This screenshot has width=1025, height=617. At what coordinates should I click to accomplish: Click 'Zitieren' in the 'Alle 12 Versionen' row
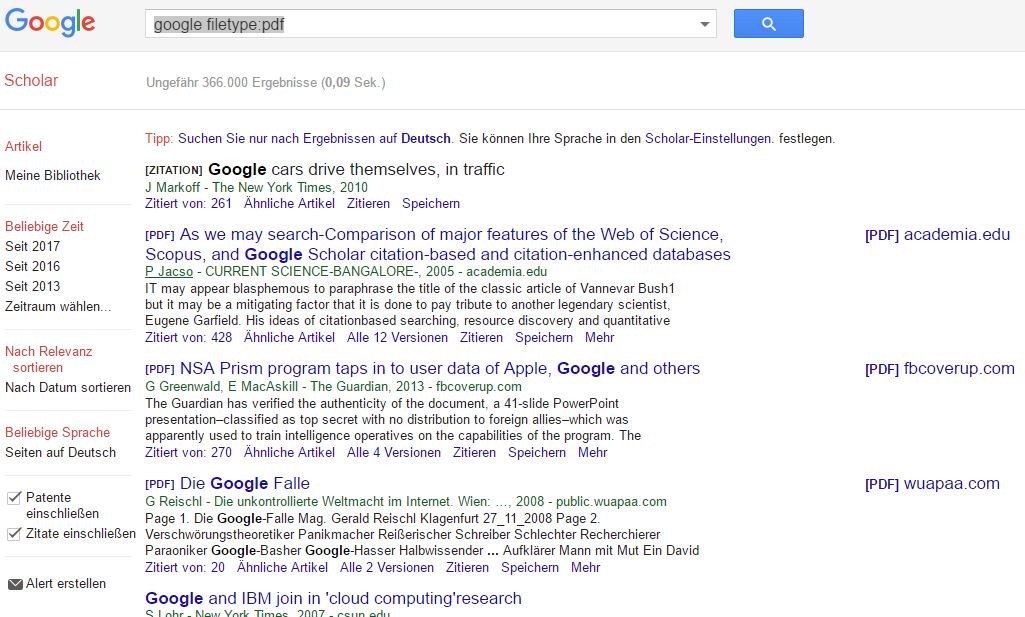tap(481, 337)
